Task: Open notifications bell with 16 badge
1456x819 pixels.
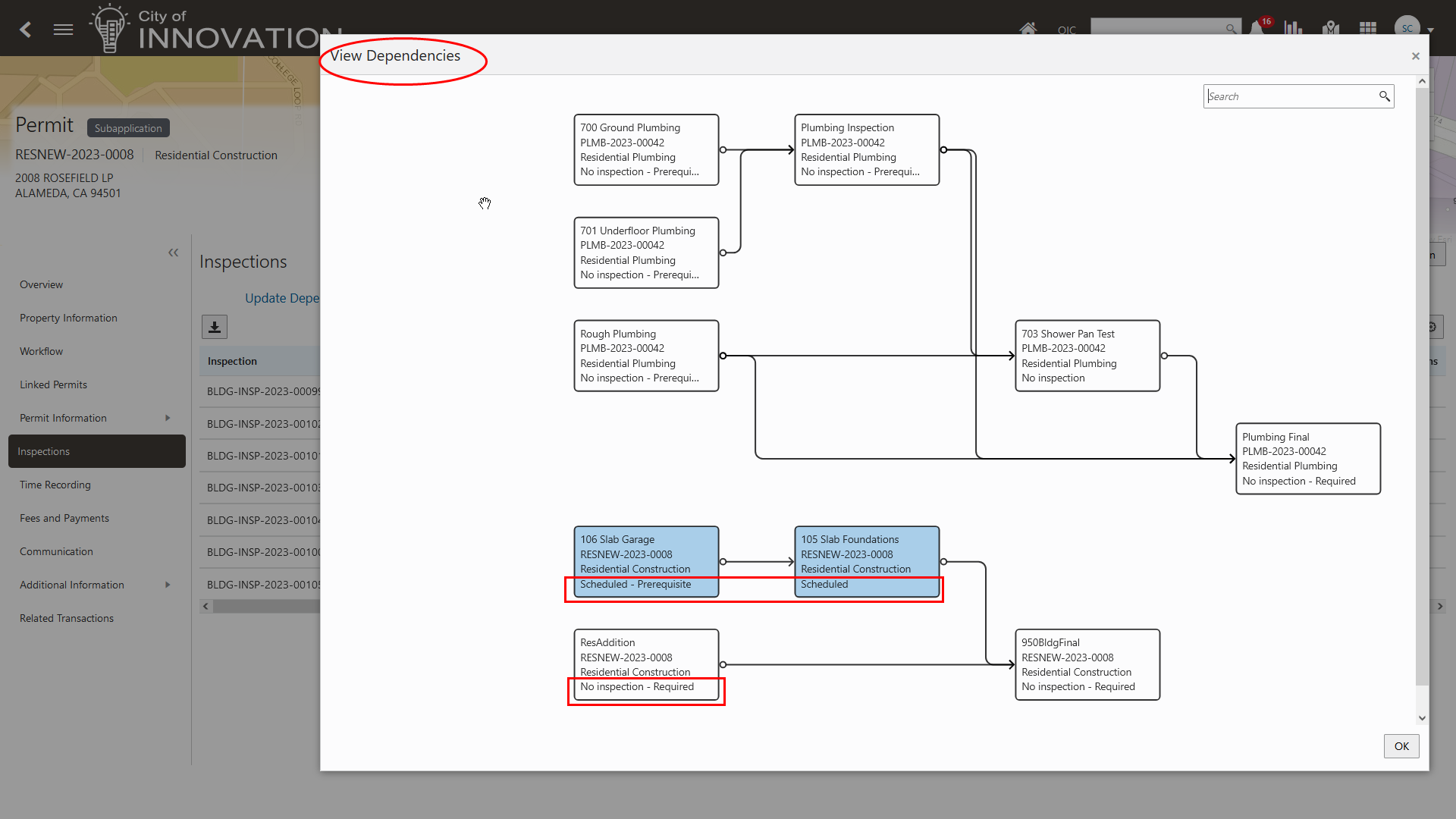Action: [x=1259, y=27]
